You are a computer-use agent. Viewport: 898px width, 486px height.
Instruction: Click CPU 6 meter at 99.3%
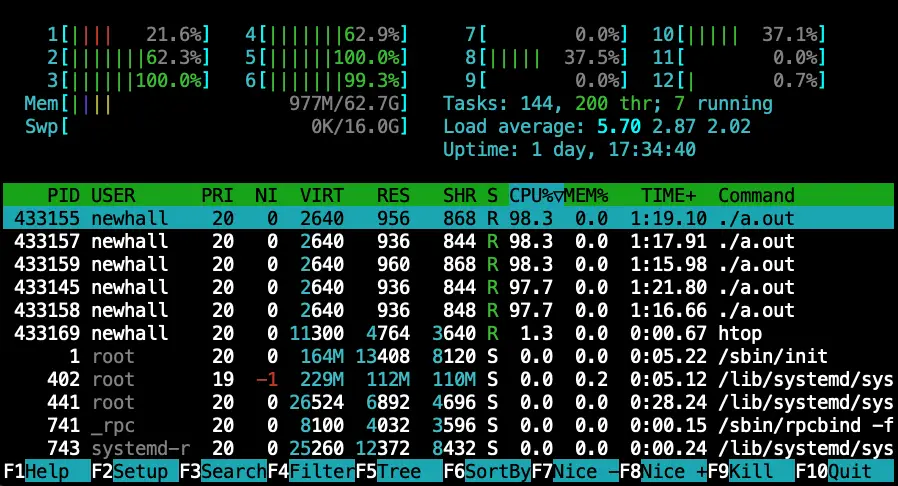pyautogui.click(x=326, y=80)
